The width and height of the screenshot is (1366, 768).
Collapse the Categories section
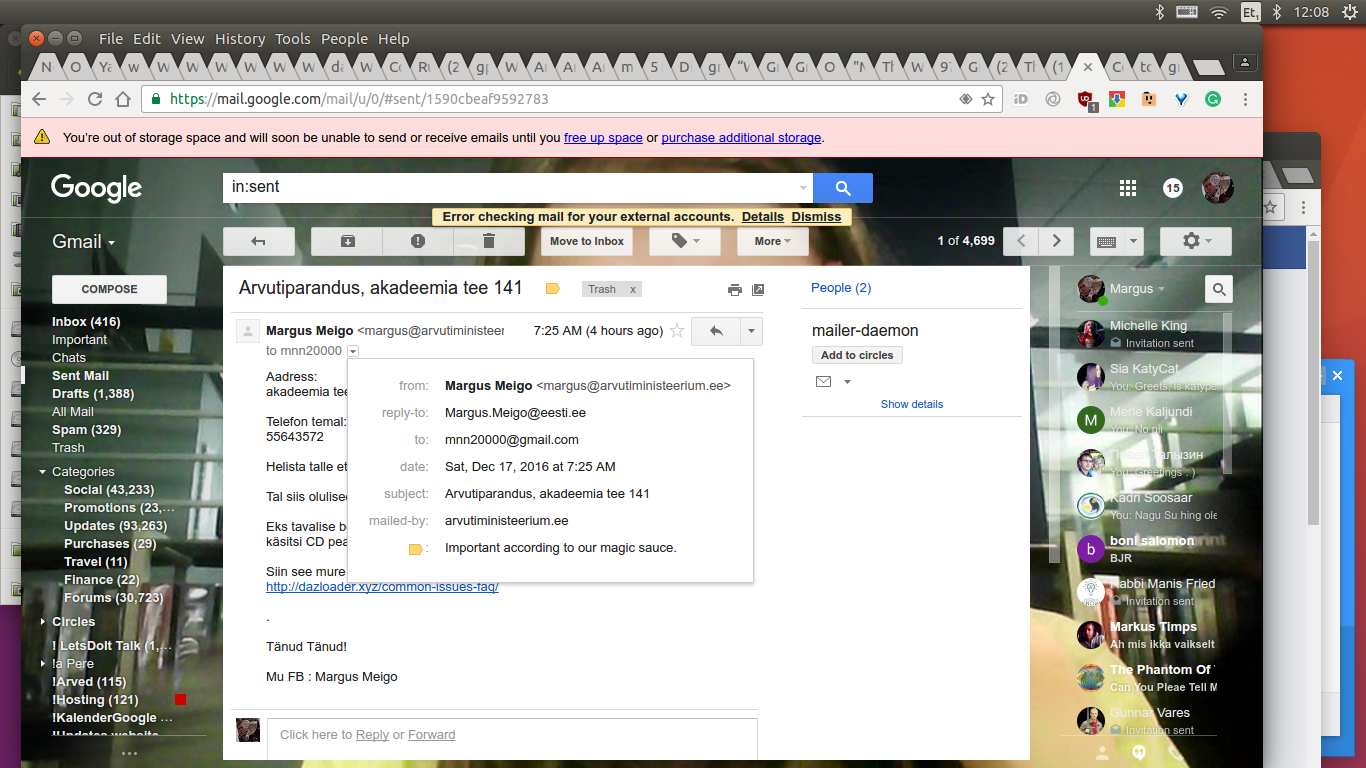click(x=43, y=472)
